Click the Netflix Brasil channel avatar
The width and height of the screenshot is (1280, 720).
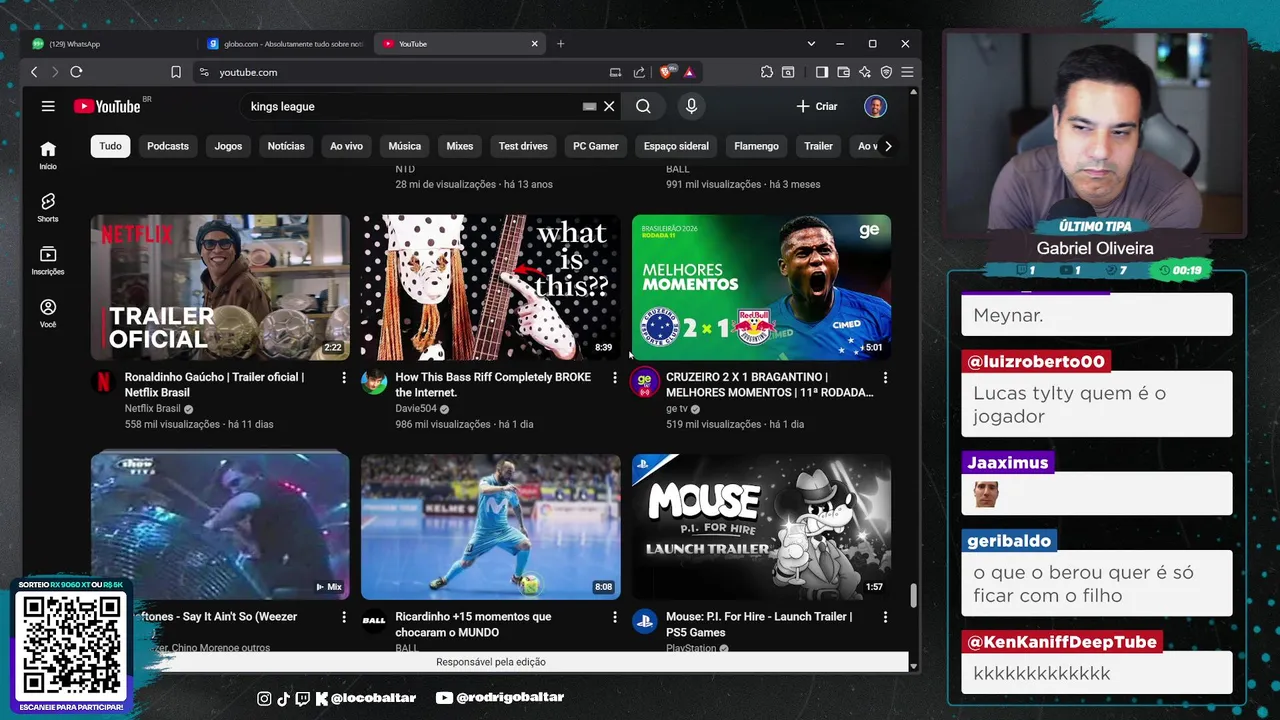tap(104, 382)
